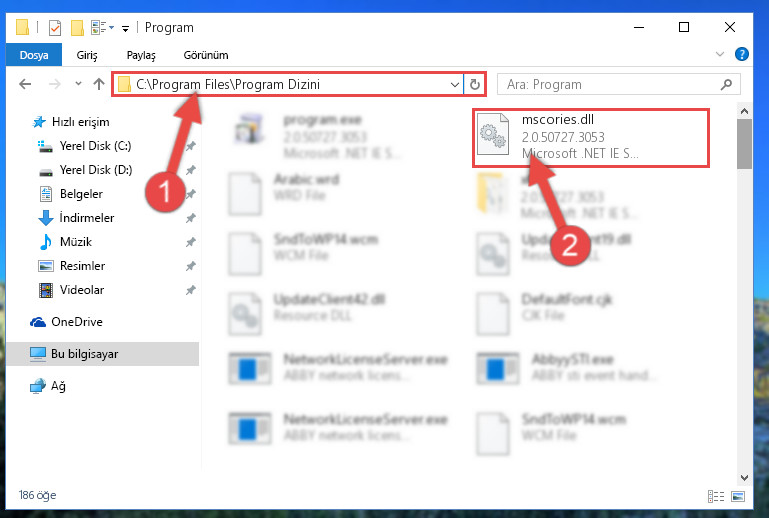Click Properties icon in quick access toolbar
The height and width of the screenshot is (518, 769).
(55, 28)
